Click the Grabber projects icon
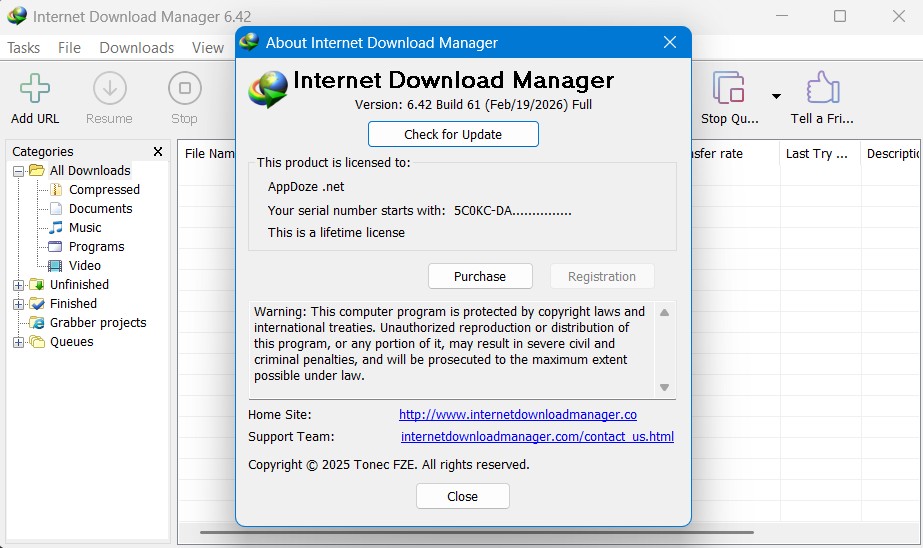This screenshot has width=923, height=548. pos(37,323)
